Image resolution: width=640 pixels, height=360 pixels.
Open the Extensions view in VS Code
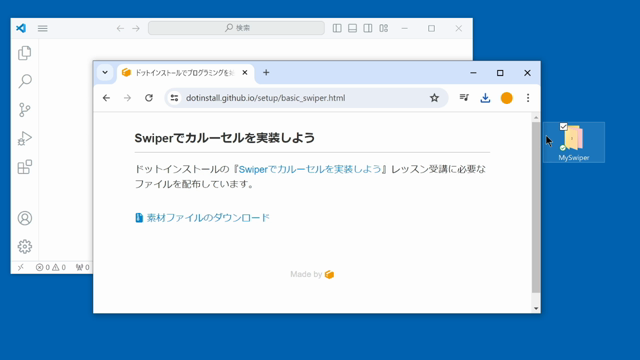click(x=24, y=167)
